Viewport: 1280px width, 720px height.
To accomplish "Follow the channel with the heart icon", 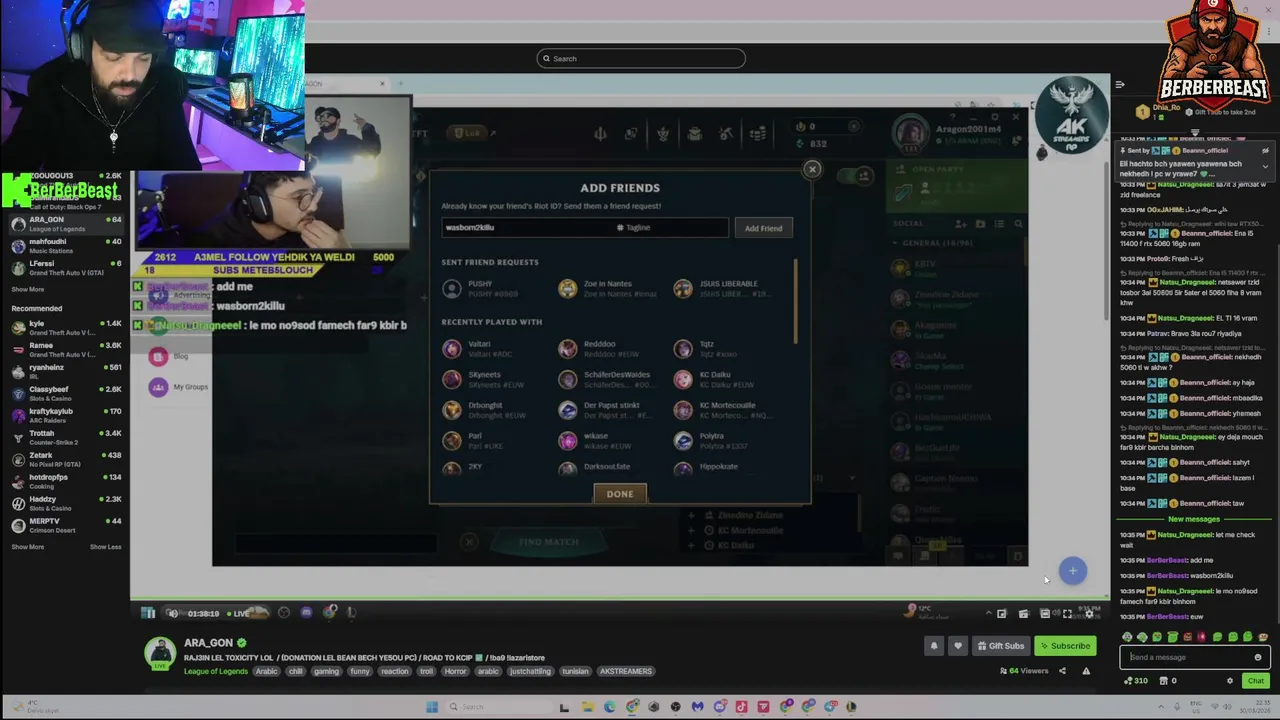I will click(x=957, y=646).
